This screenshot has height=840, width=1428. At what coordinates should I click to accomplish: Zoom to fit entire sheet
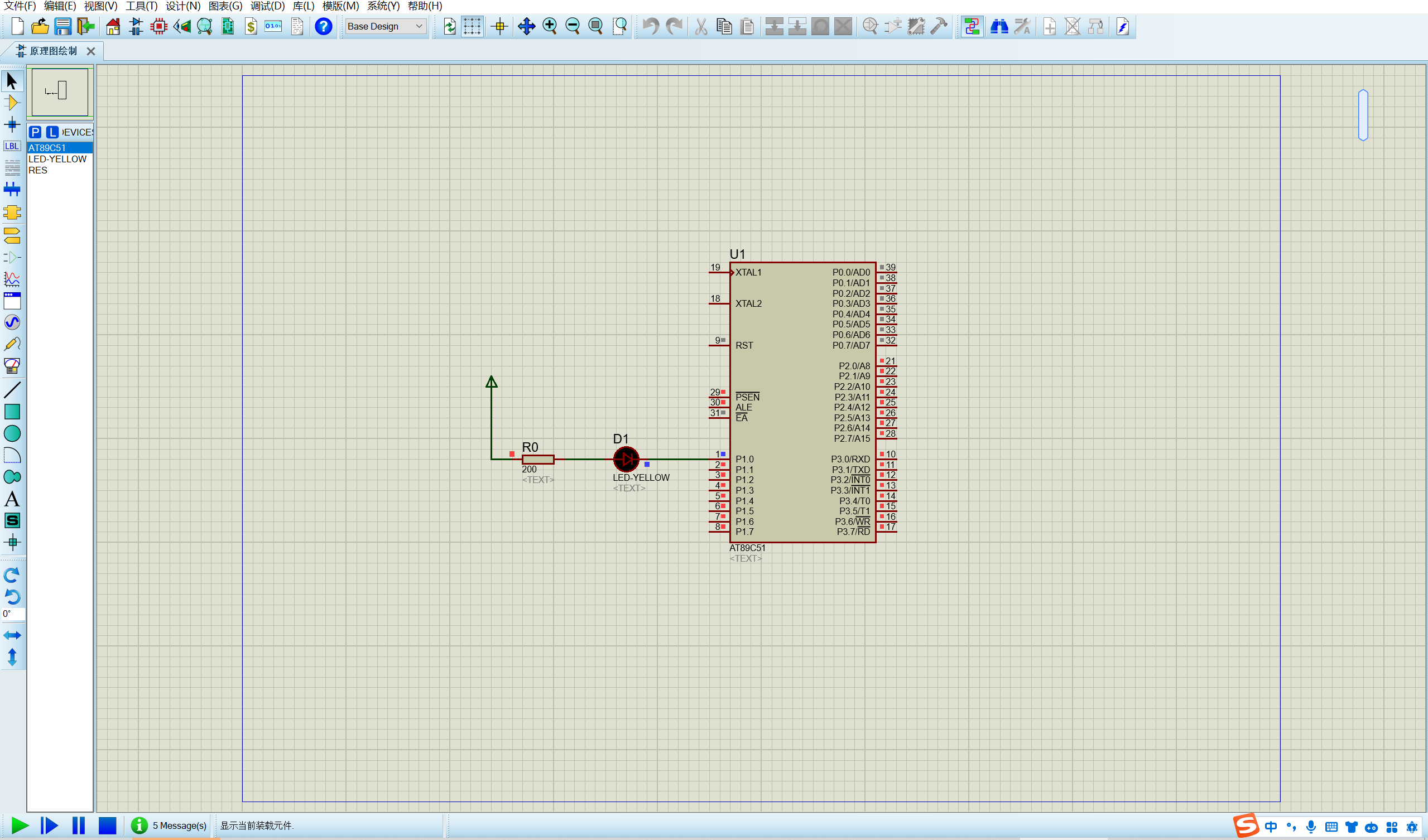(595, 26)
